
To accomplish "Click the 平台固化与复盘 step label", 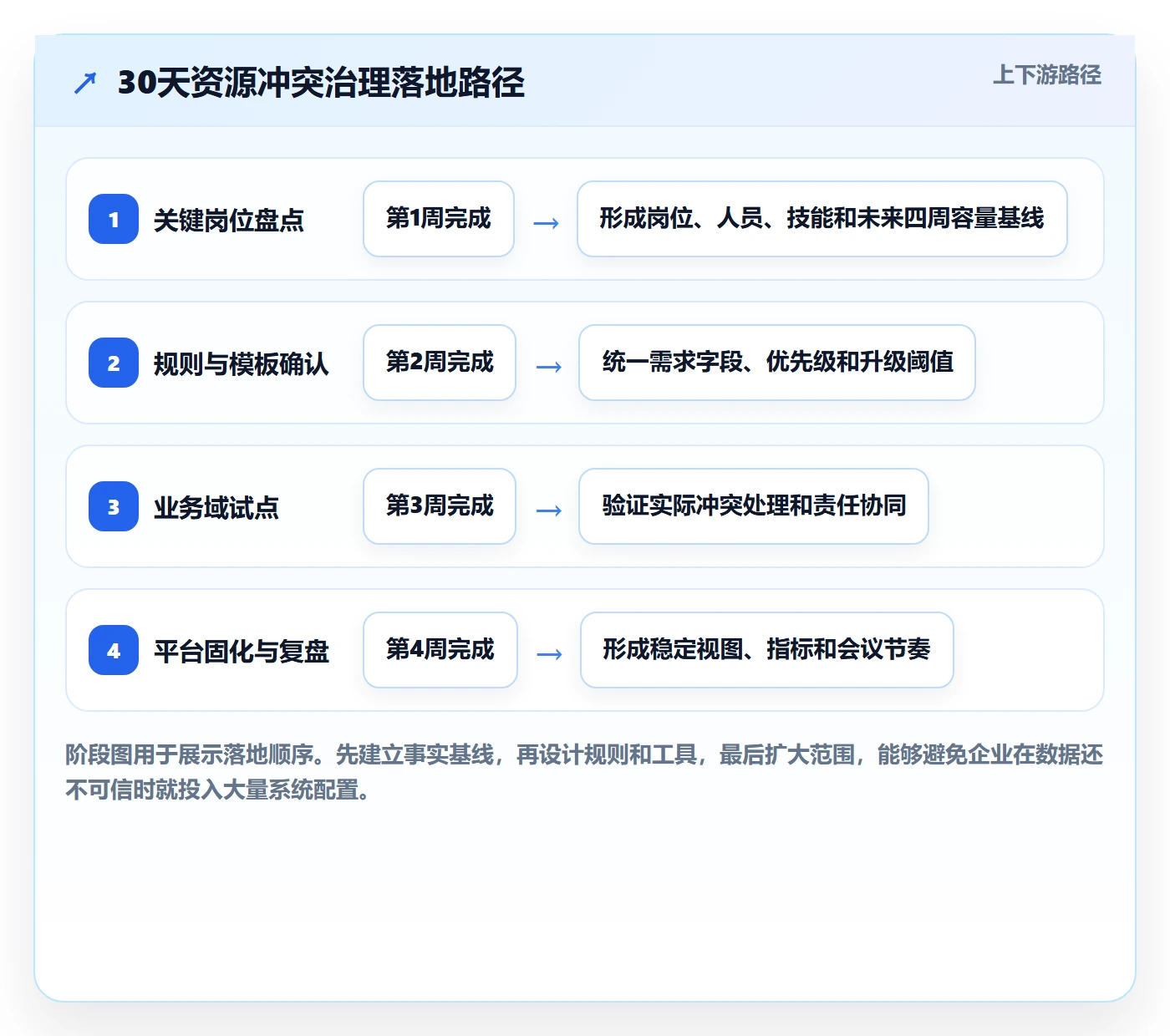I will [242, 652].
